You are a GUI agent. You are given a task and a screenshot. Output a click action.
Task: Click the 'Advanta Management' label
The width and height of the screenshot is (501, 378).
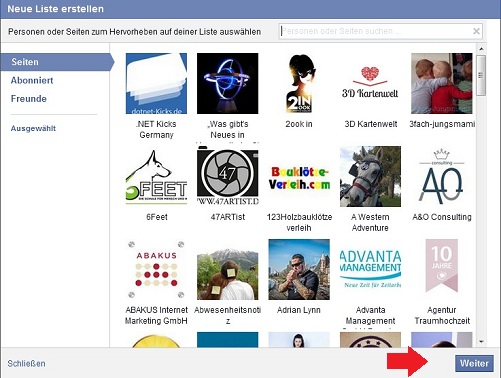(370, 315)
